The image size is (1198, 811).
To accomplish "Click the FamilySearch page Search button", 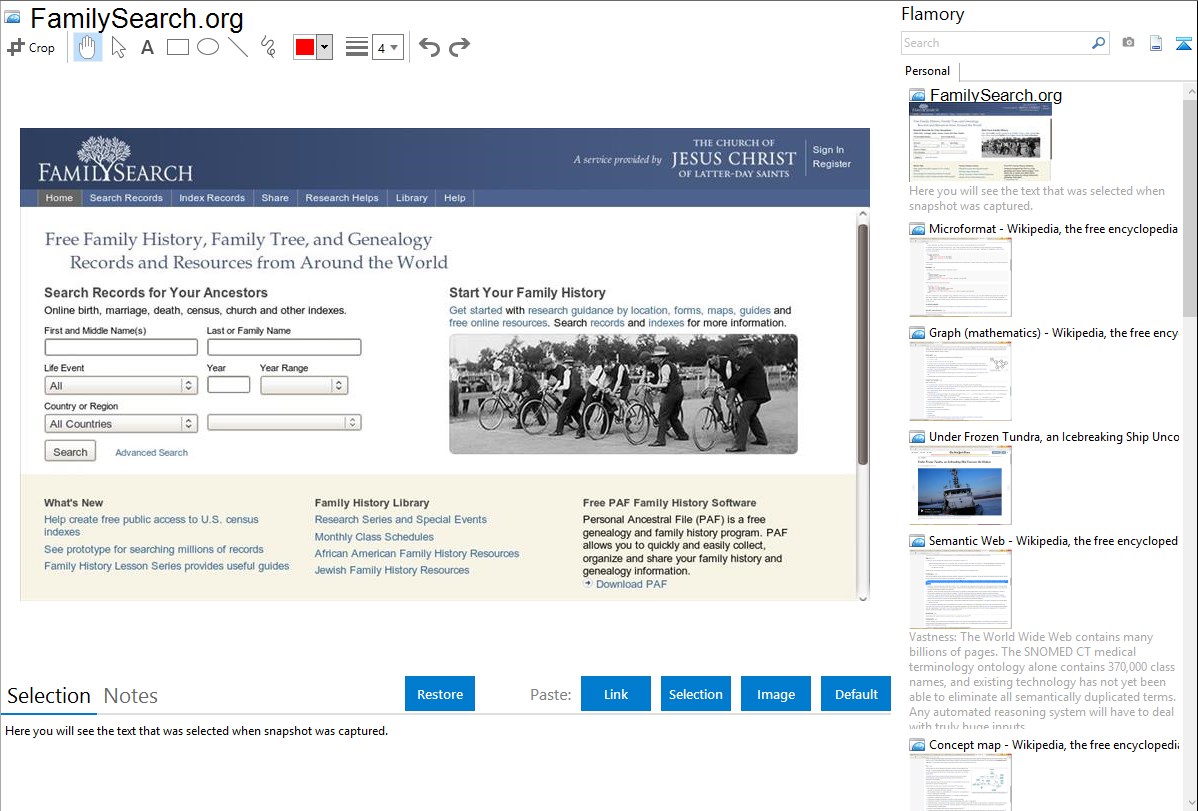I will [x=70, y=452].
